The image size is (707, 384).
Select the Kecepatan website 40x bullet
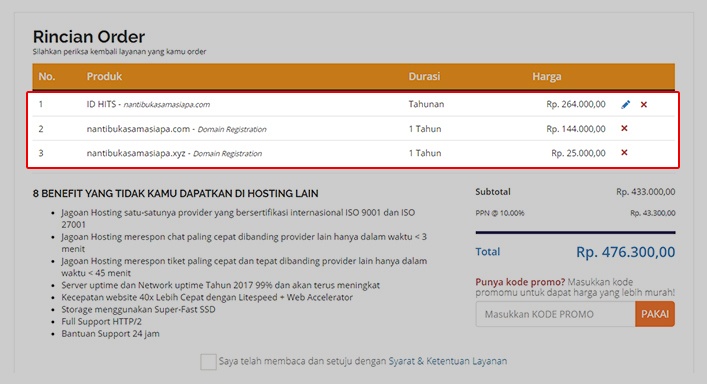click(x=207, y=297)
